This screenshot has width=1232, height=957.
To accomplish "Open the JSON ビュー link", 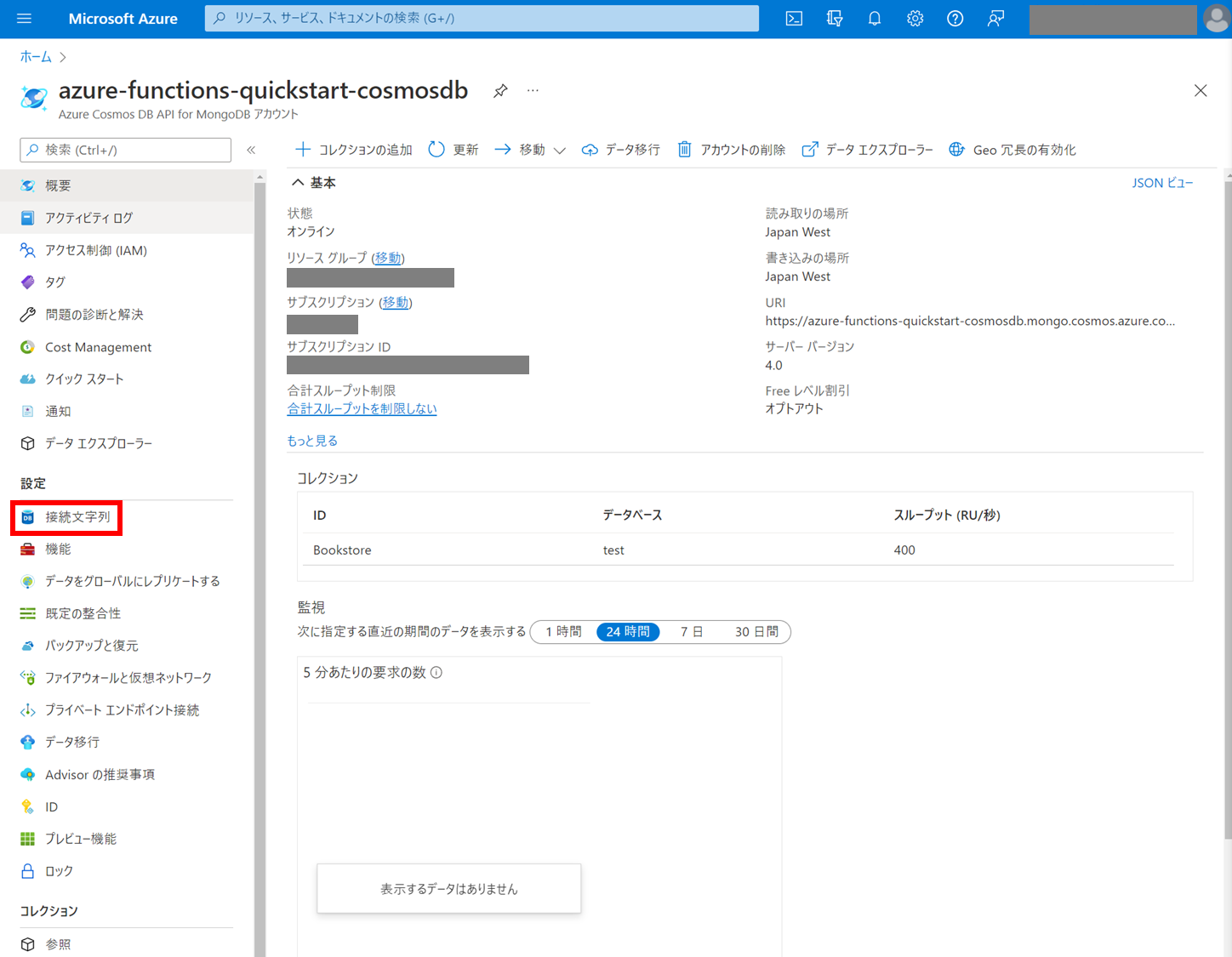I will pos(1162,183).
